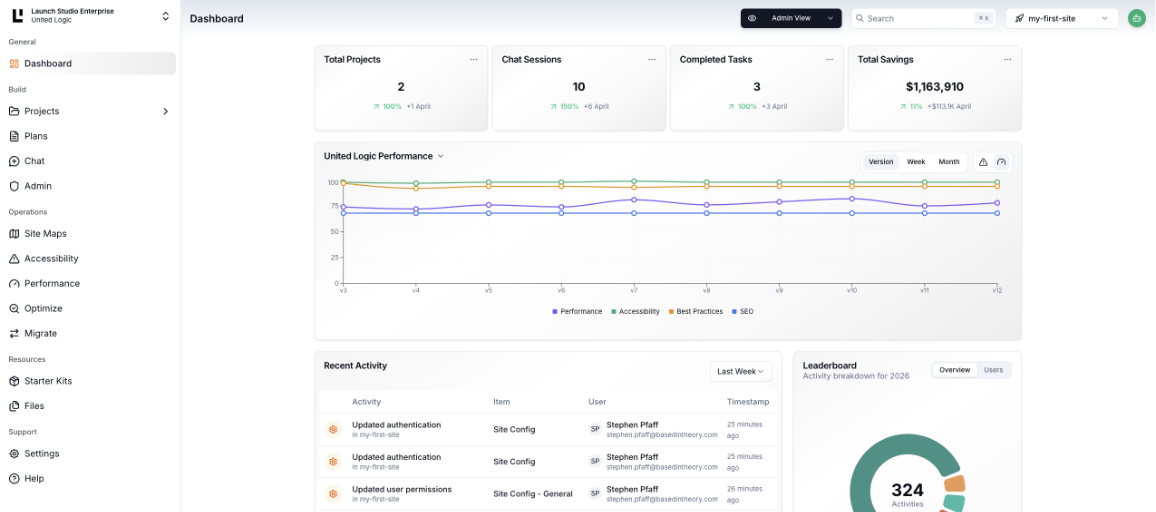Click the rocket icon beside my-first-site
Viewport: 1156px width, 512px height.
[x=1019, y=18]
